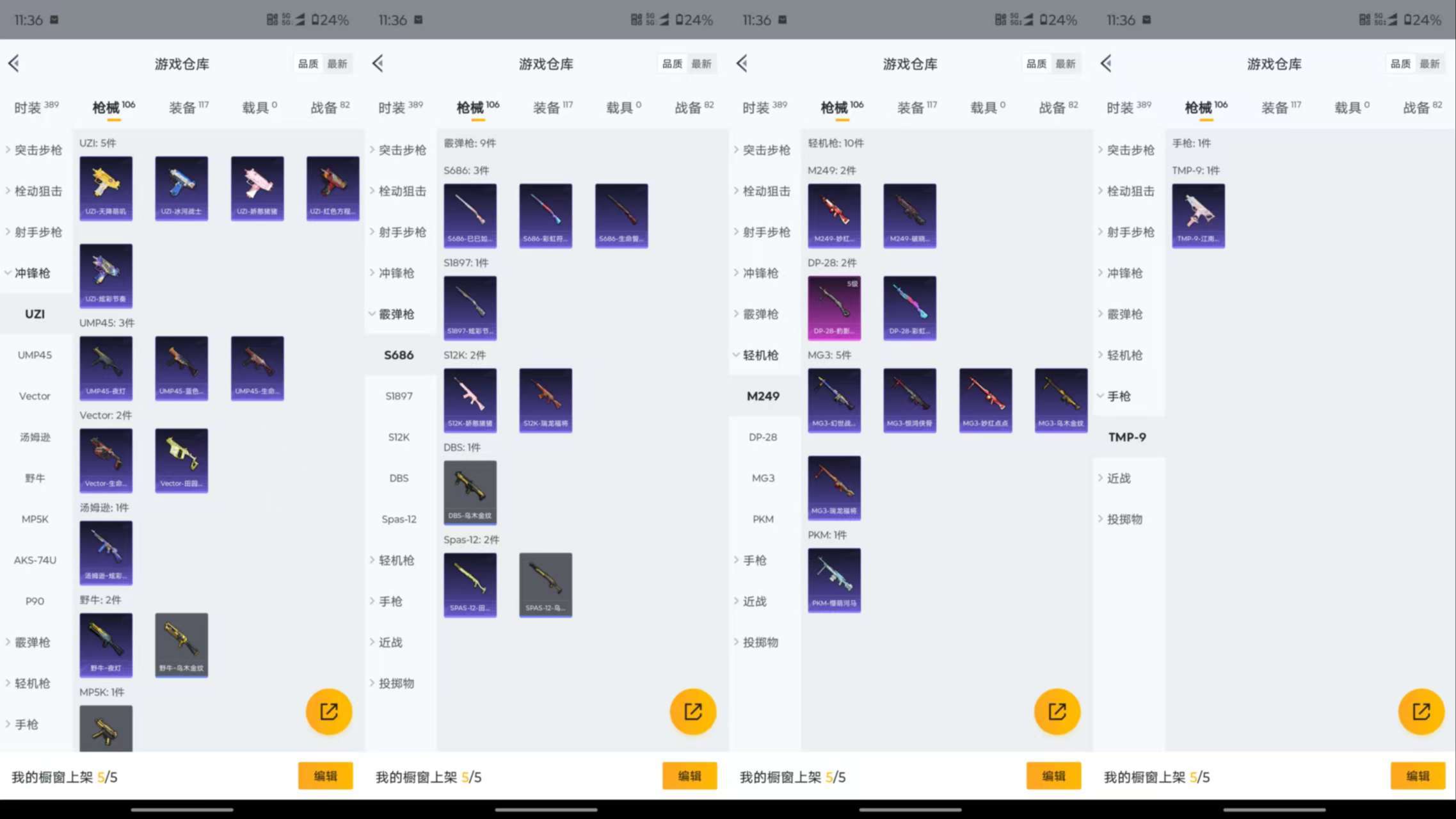Select PKM in the machine gun sidebar

763,519
